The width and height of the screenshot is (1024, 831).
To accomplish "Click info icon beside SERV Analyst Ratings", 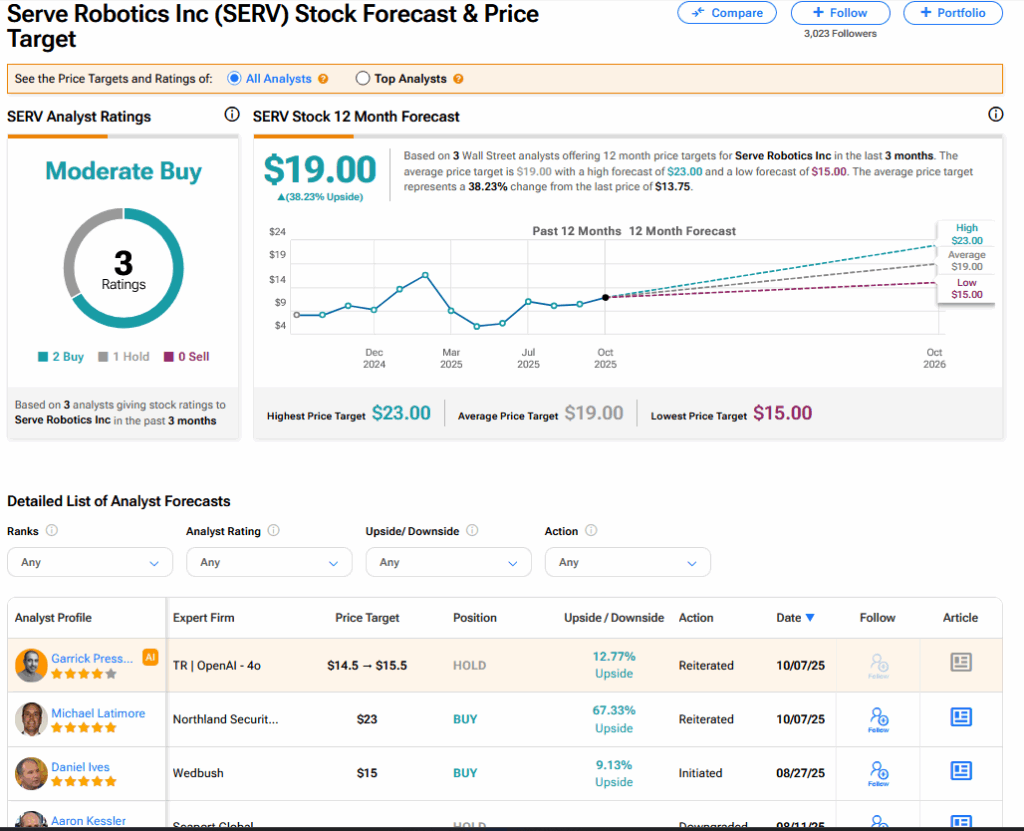I will [232, 115].
